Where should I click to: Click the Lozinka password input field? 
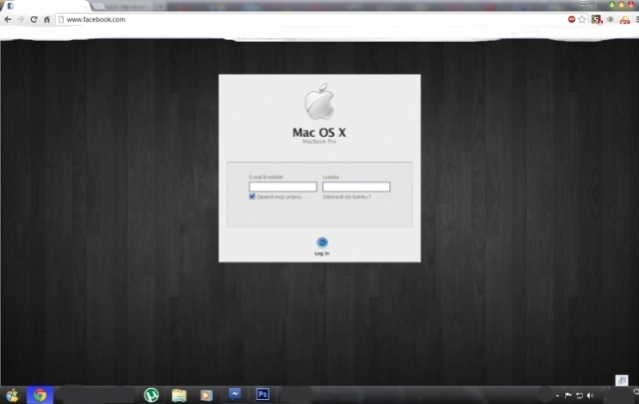click(x=356, y=187)
